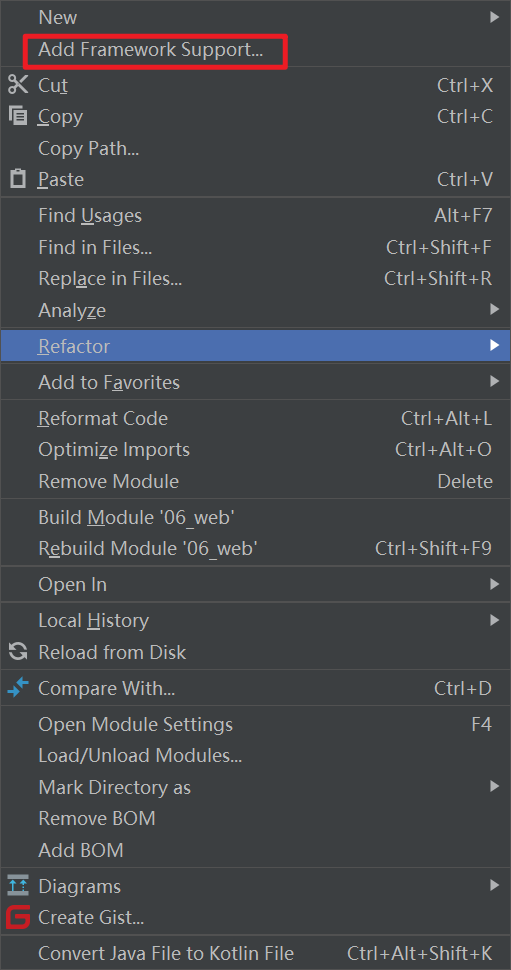Click the clipboard Paste icon
The height and width of the screenshot is (970, 511).
pyautogui.click(x=18, y=179)
